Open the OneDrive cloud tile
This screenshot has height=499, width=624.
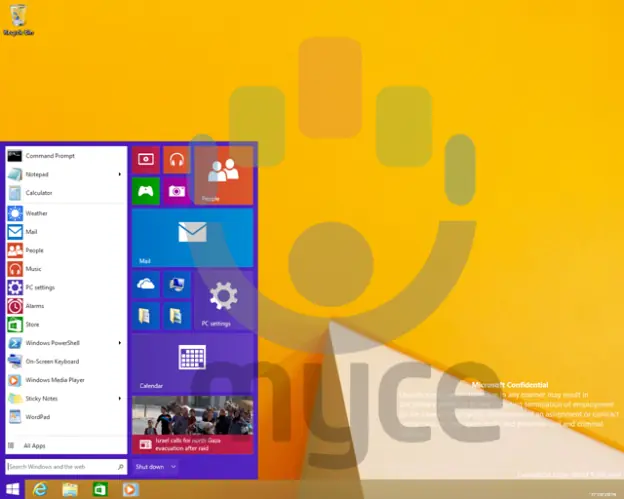pyautogui.click(x=146, y=284)
